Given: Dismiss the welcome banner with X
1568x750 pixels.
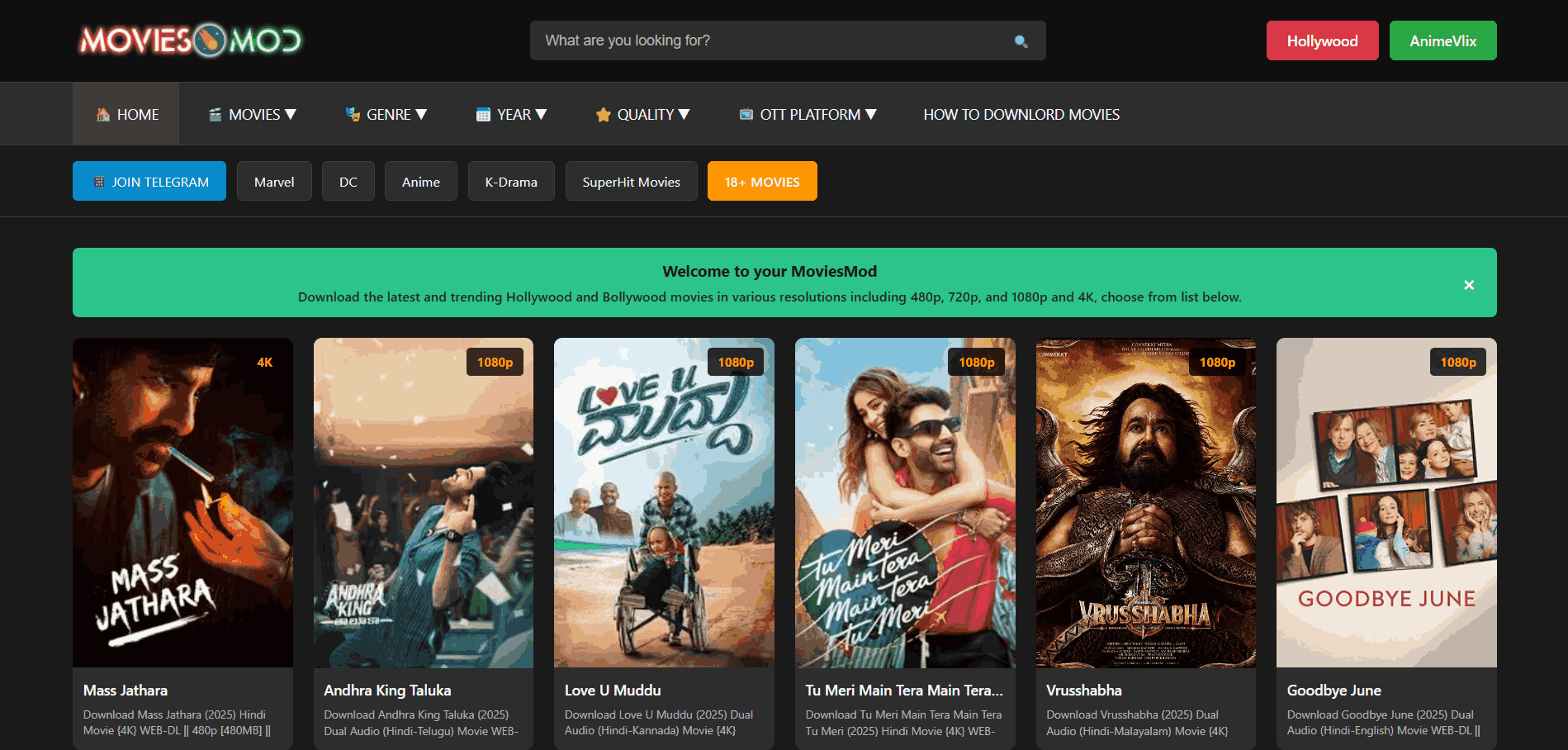Looking at the screenshot, I should 1468,285.
